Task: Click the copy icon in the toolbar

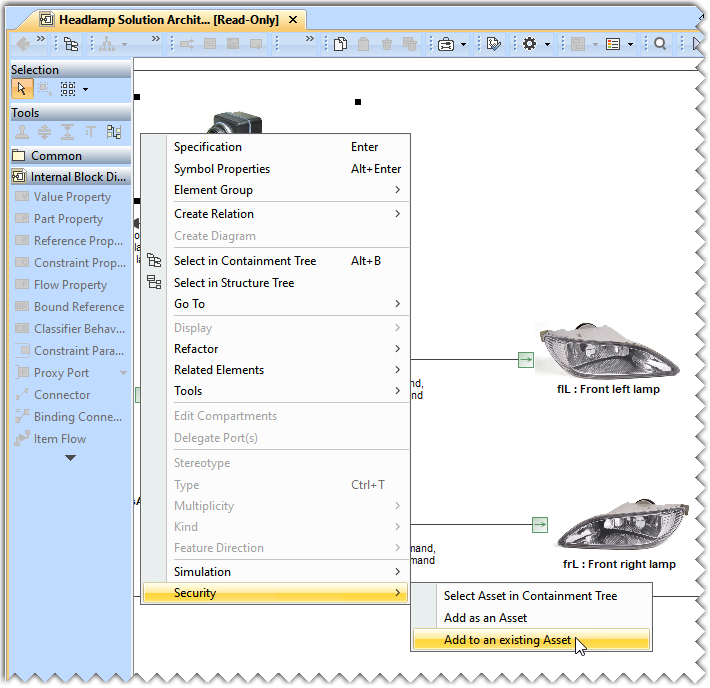Action: (341, 44)
